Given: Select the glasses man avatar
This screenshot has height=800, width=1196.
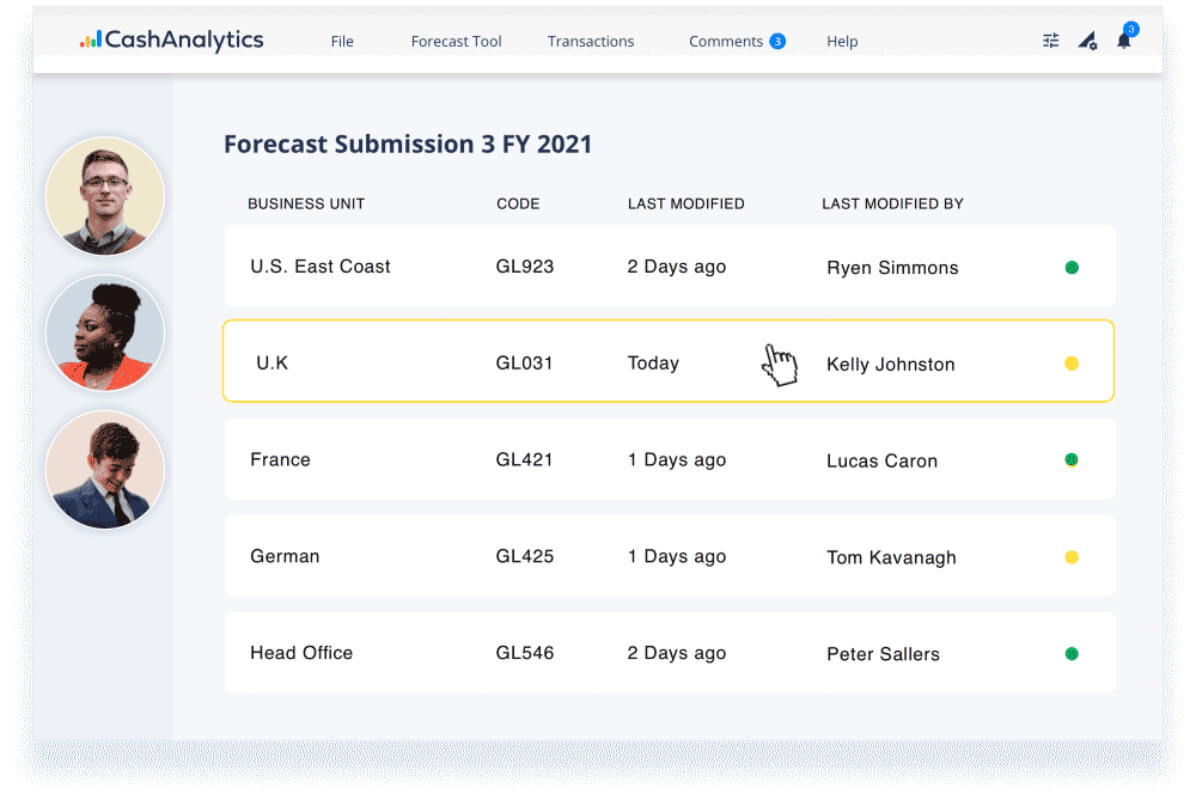Looking at the screenshot, I should click(105, 196).
